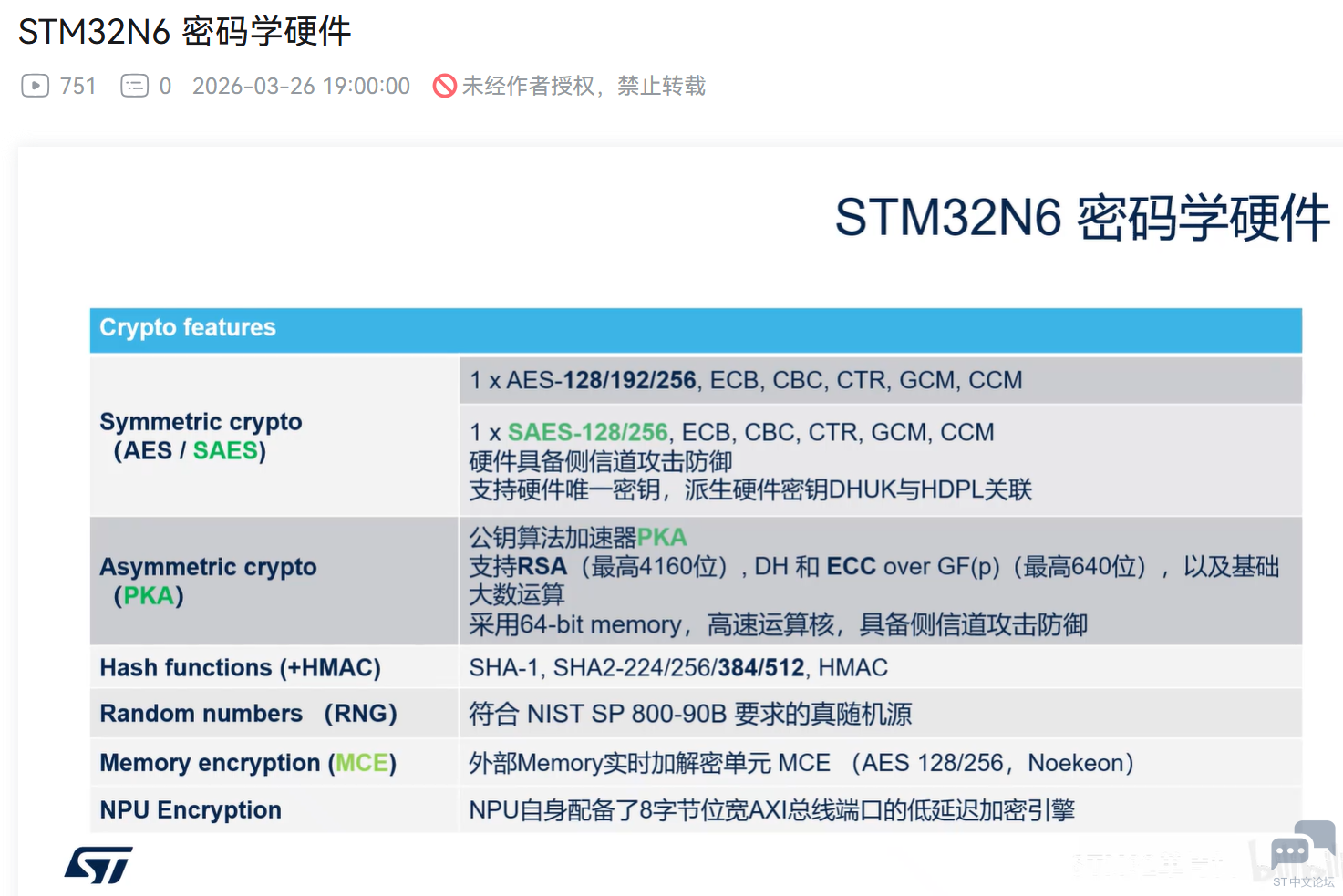Click the line "硬件具备侧信道攻击防御"
1343x896 pixels.
click(x=601, y=461)
